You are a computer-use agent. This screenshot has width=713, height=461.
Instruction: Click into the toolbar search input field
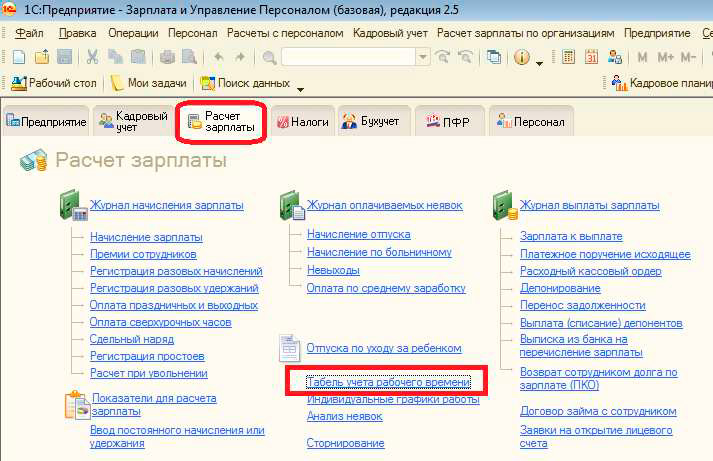click(x=349, y=57)
